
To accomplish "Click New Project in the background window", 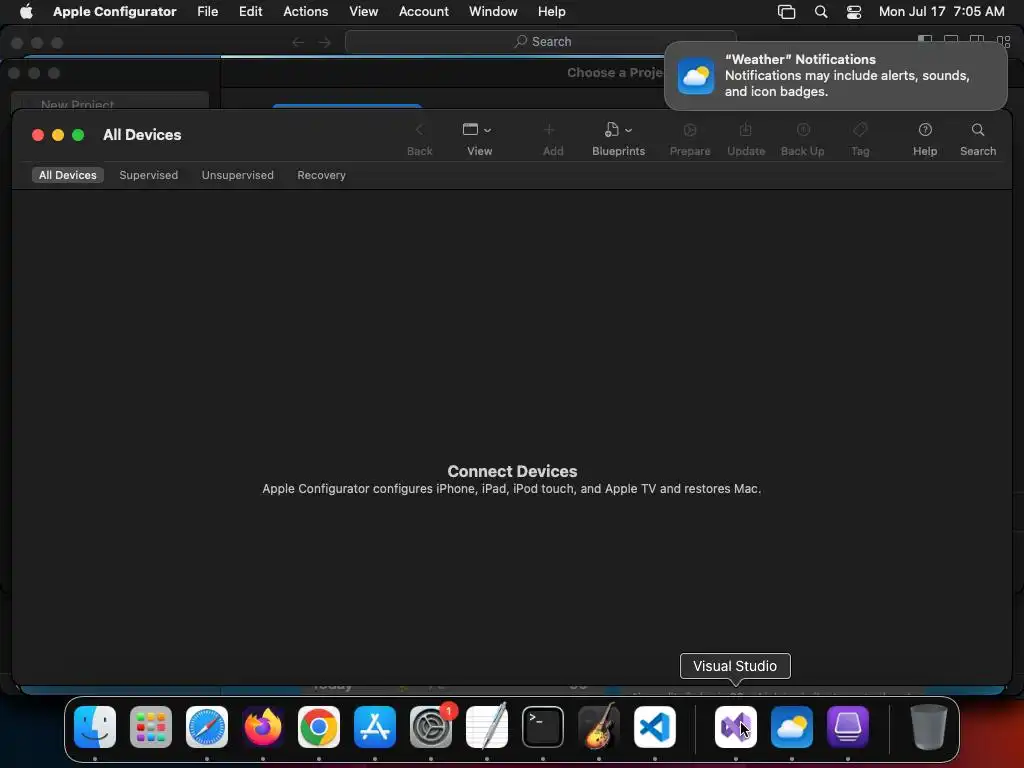I will point(77,104).
